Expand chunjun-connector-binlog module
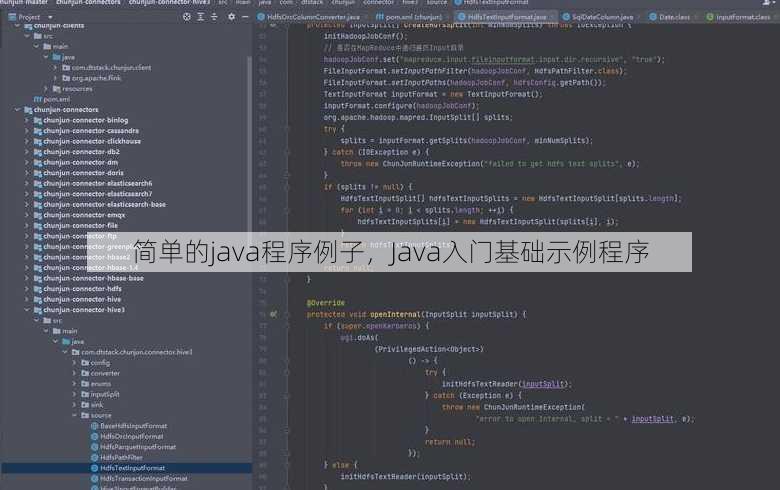Screen dimensions: 780x490 coord(27,120)
